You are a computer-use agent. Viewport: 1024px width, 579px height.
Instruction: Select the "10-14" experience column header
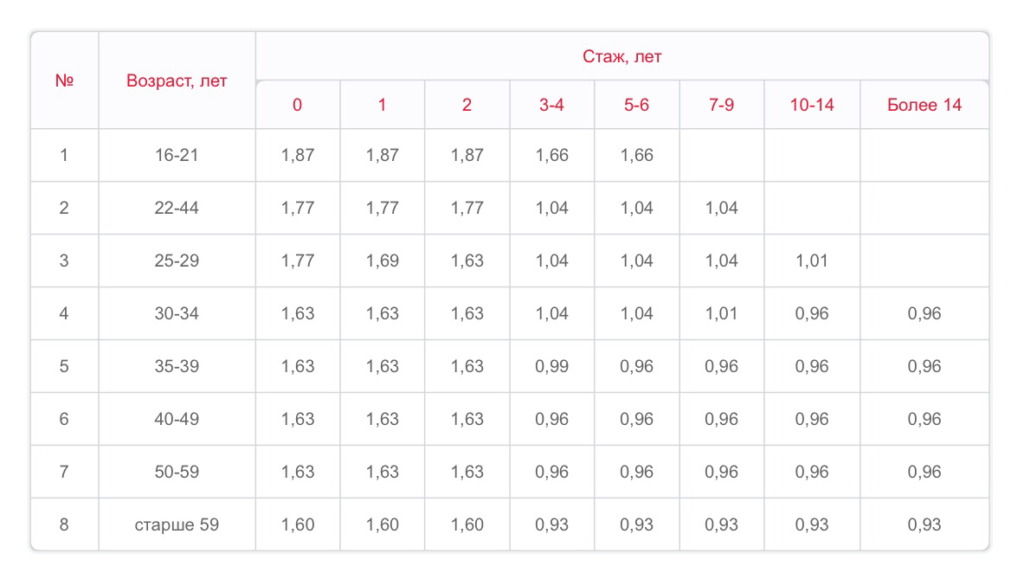pos(812,105)
